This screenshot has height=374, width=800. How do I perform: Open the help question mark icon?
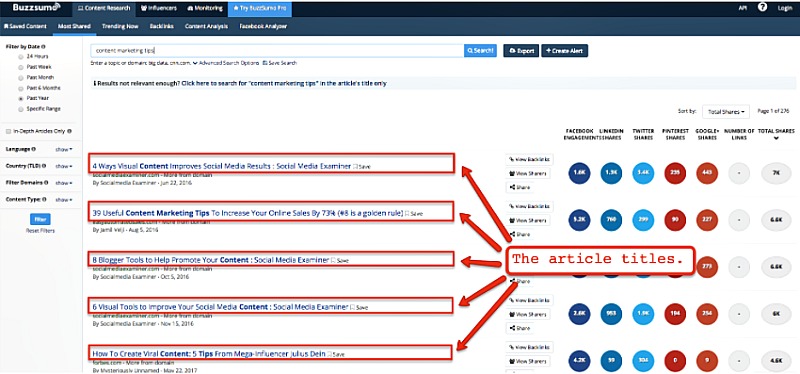tap(762, 8)
